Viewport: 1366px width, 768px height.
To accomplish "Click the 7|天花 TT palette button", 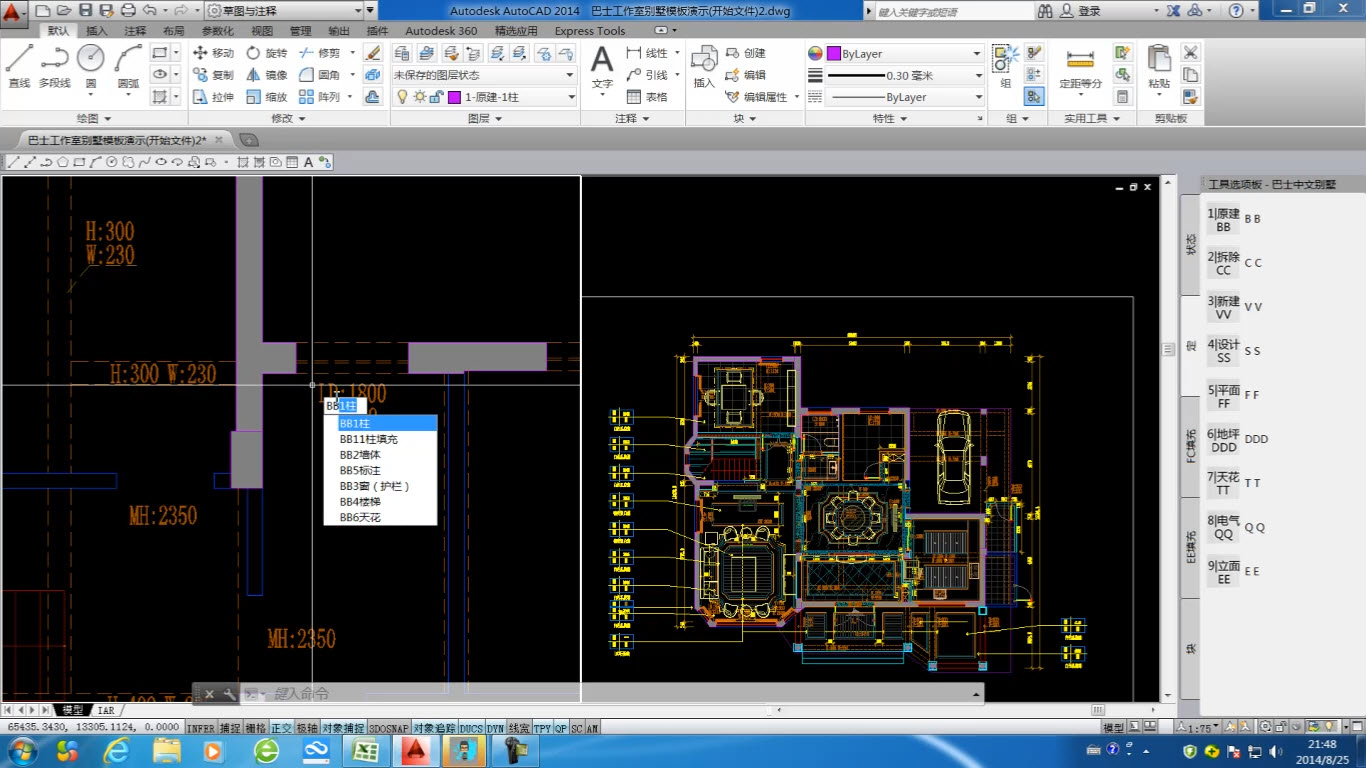I will click(1223, 484).
